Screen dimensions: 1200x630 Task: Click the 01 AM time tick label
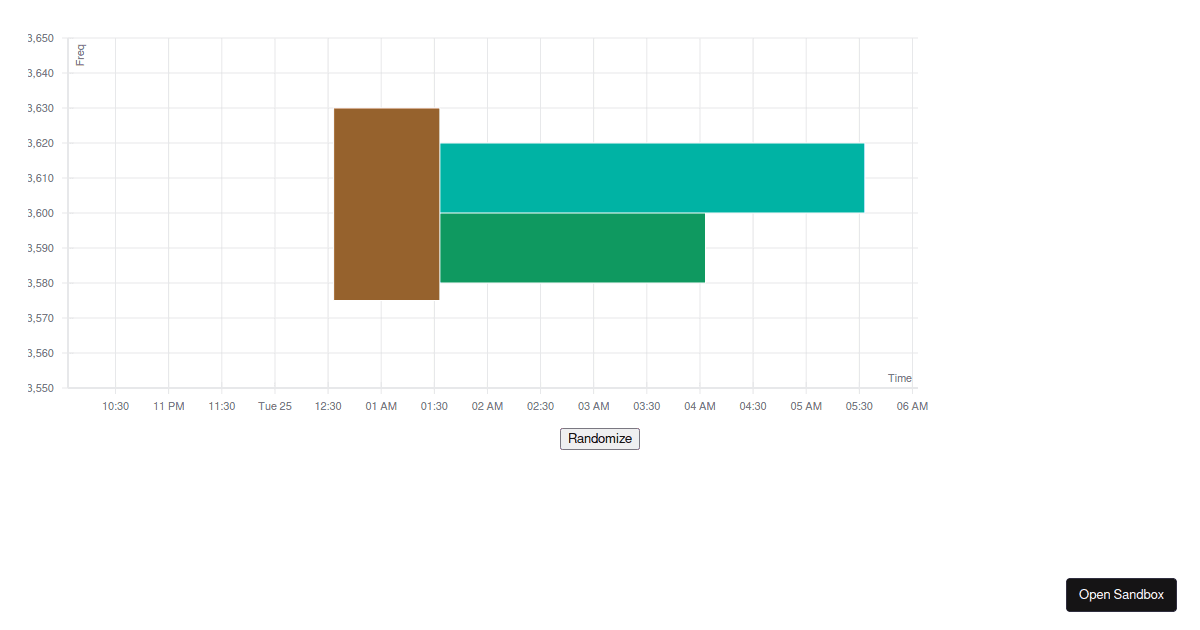point(381,406)
